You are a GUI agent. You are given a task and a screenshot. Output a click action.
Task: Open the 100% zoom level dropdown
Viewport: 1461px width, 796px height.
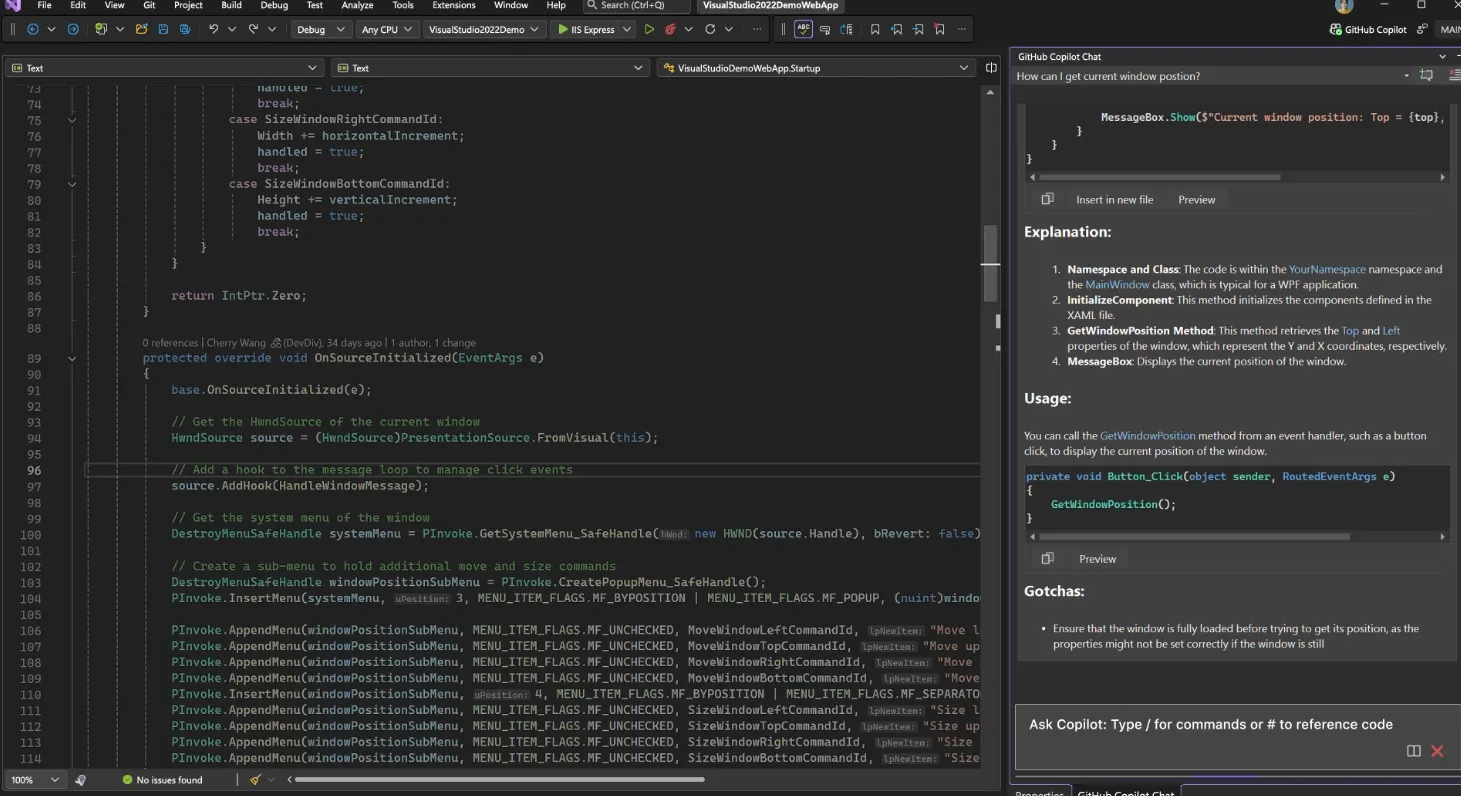(x=34, y=779)
